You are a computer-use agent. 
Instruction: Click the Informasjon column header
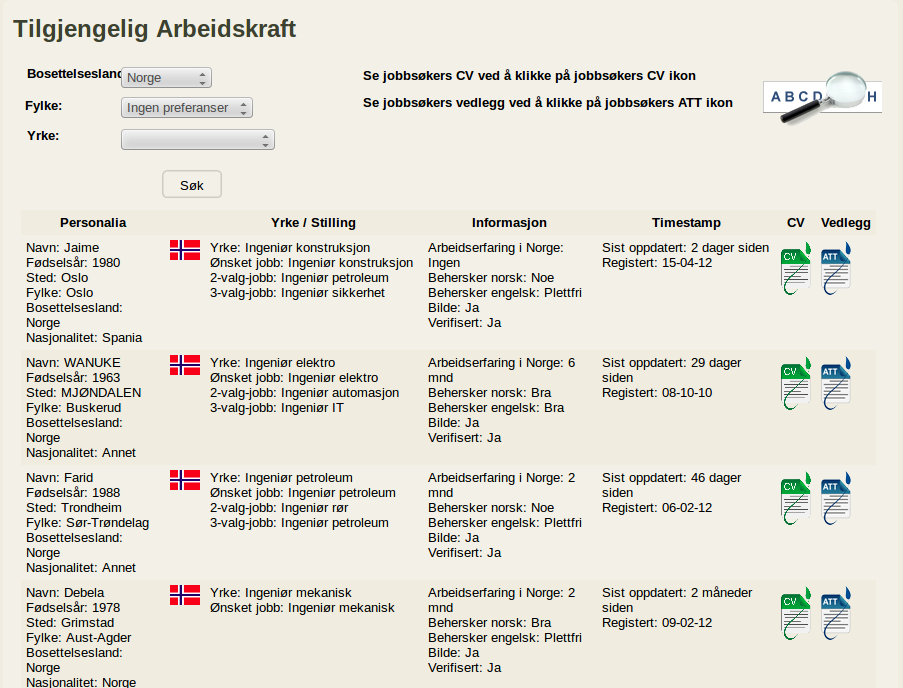pos(509,223)
